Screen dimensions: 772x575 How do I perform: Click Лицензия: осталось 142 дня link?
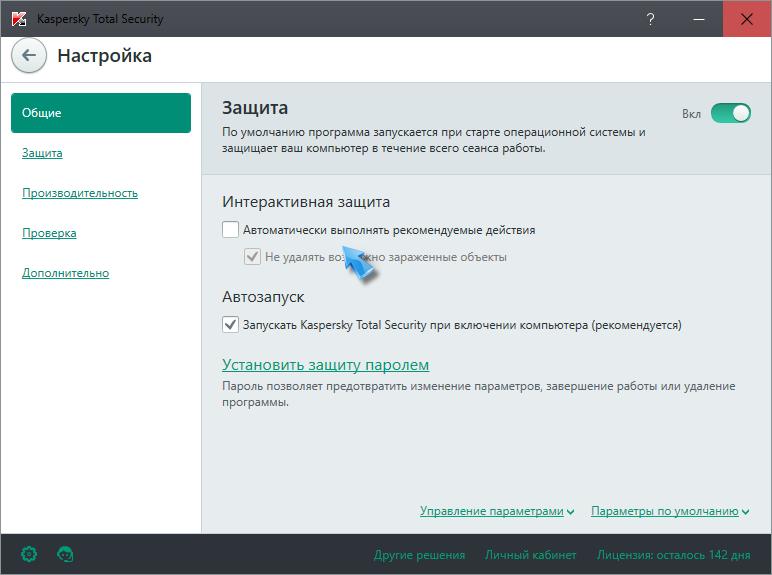pos(674,555)
